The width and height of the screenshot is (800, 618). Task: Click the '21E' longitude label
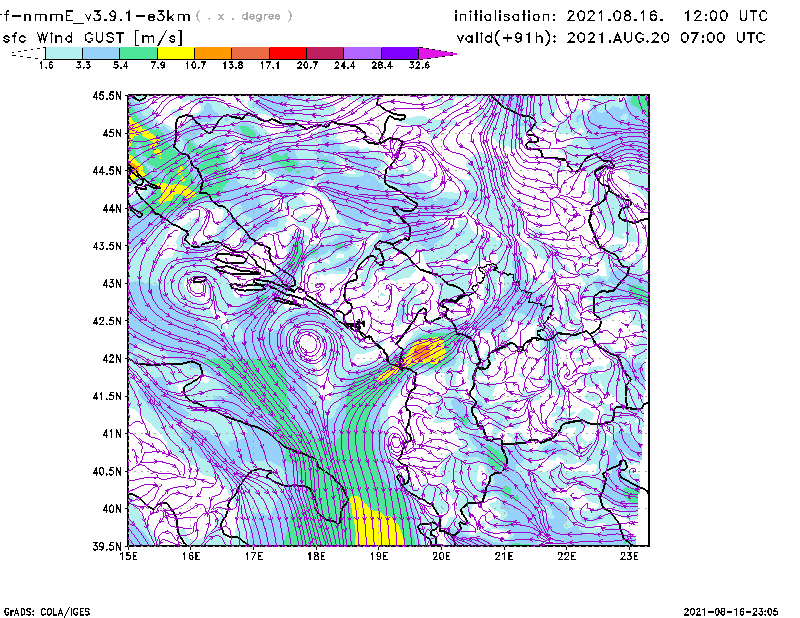(504, 556)
